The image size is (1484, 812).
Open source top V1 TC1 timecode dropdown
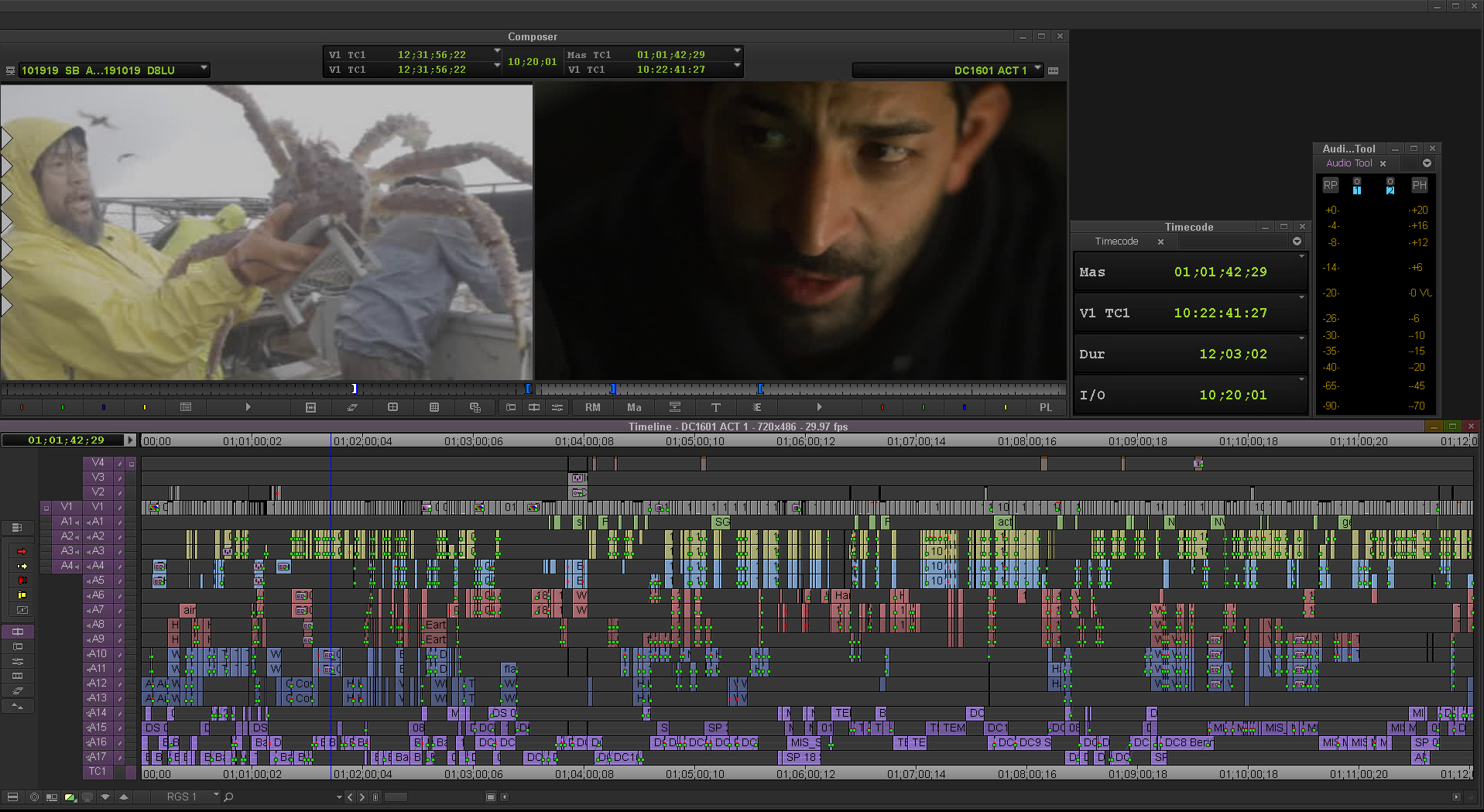(497, 51)
